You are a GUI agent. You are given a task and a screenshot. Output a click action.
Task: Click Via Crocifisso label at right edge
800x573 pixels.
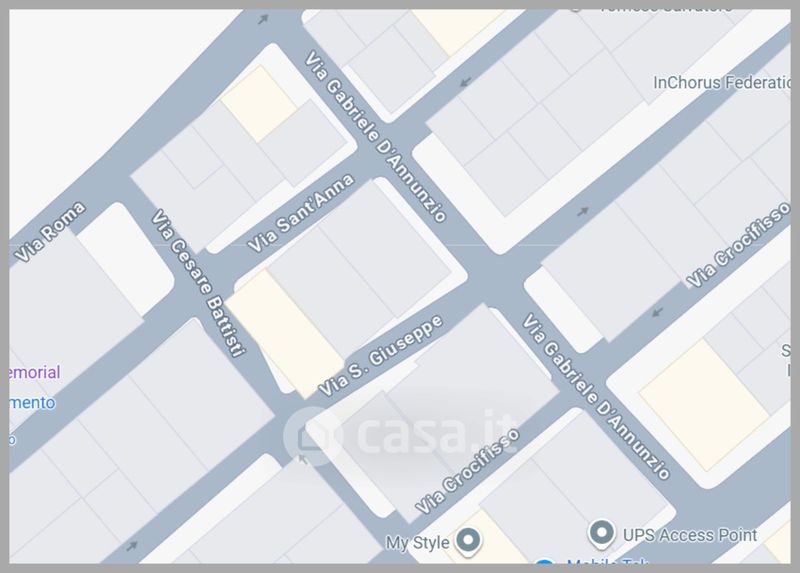[x=737, y=245]
